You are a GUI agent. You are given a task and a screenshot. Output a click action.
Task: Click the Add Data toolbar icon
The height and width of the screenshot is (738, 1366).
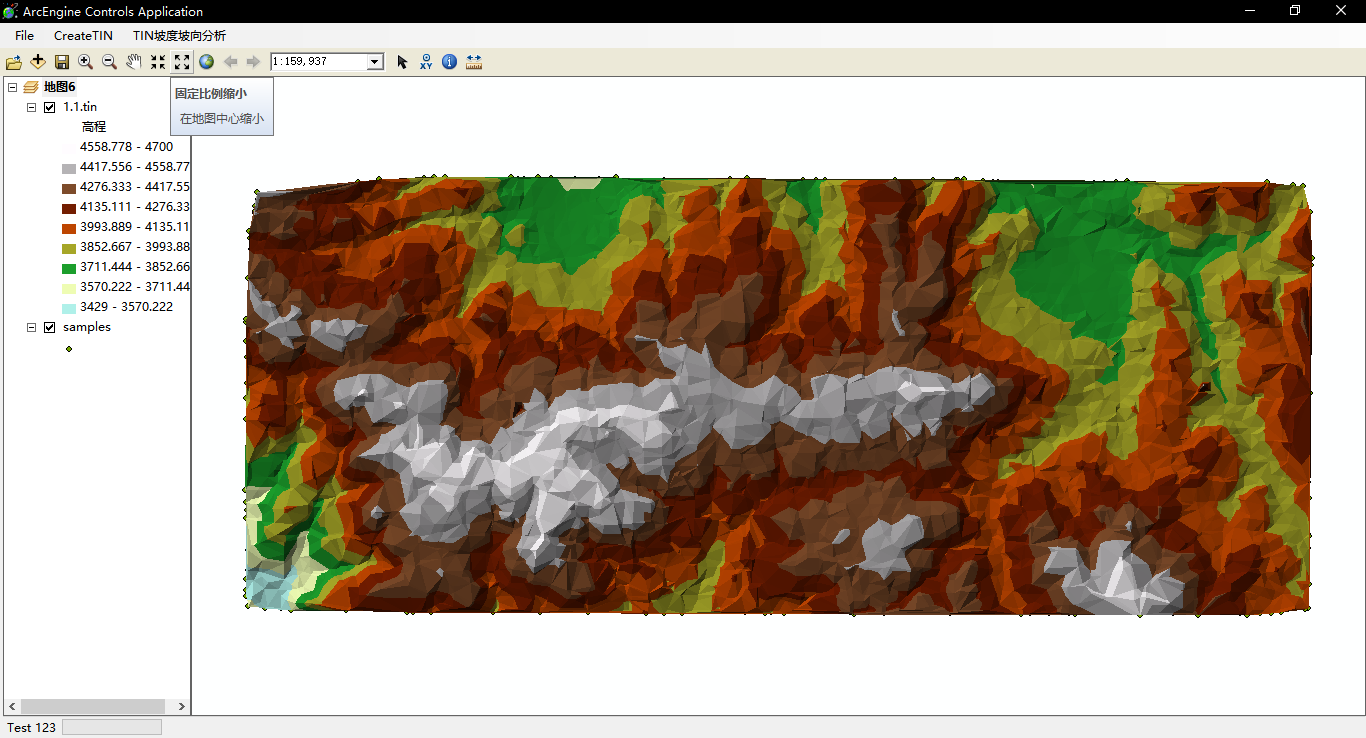(38, 62)
